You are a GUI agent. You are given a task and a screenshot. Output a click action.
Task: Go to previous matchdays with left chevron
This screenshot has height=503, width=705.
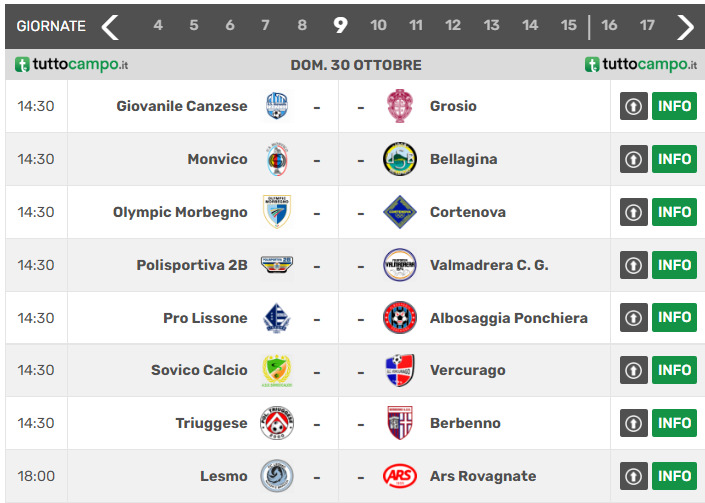[x=110, y=26]
